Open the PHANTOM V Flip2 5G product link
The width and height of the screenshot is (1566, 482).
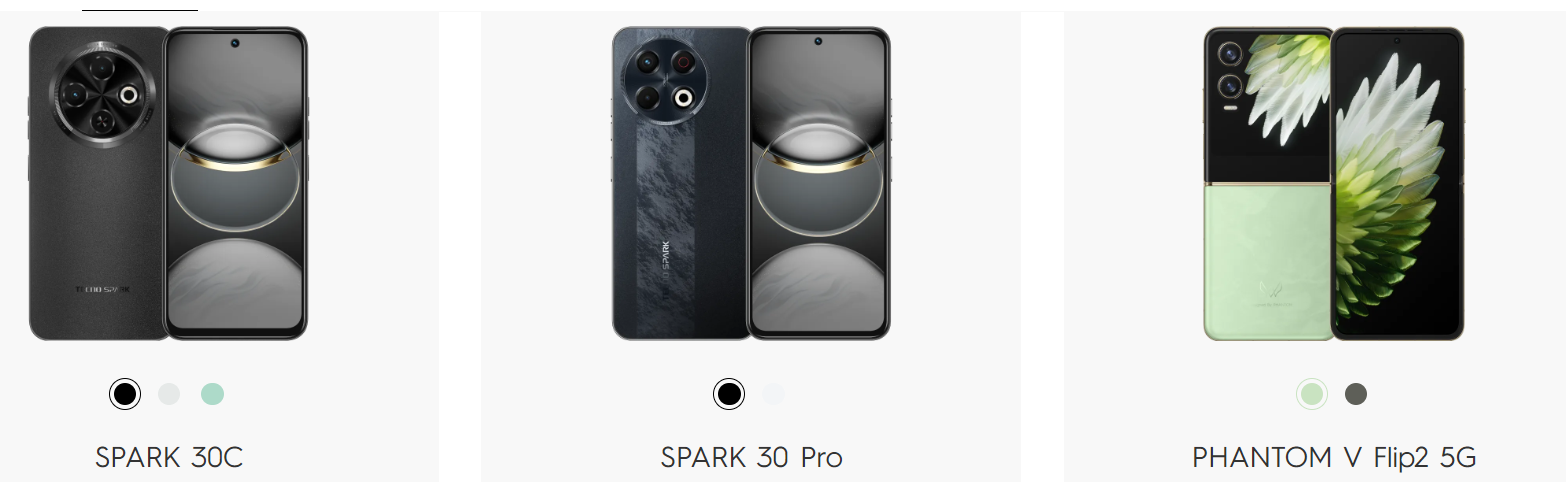pyautogui.click(x=1334, y=458)
